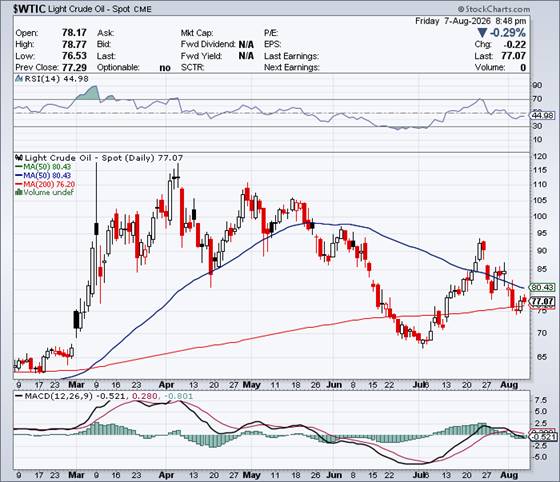Click the -0.521 tag on MACD axis
The height and width of the screenshot is (482, 560).
click(543, 437)
